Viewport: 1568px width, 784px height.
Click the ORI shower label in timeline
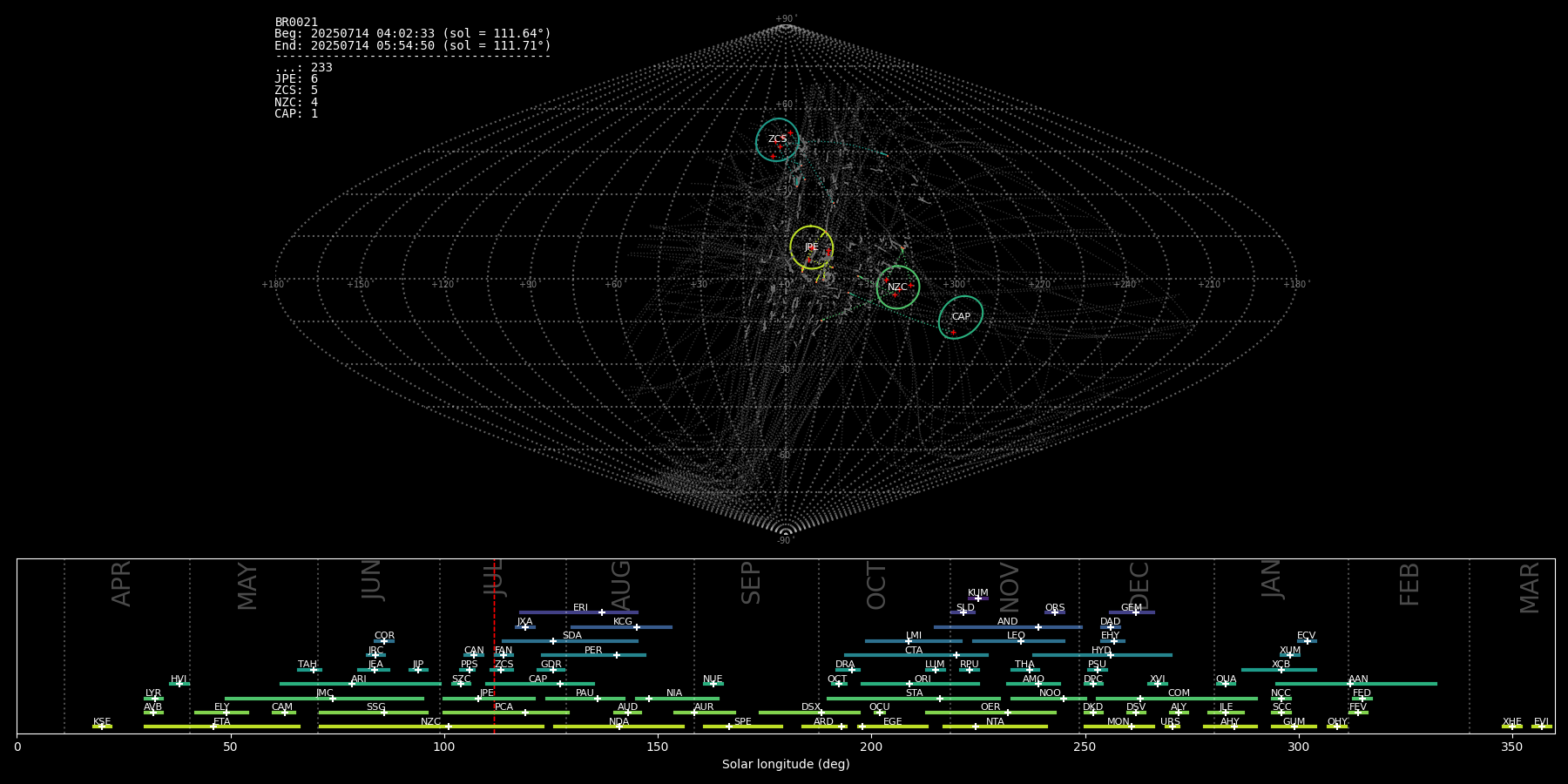(x=923, y=679)
